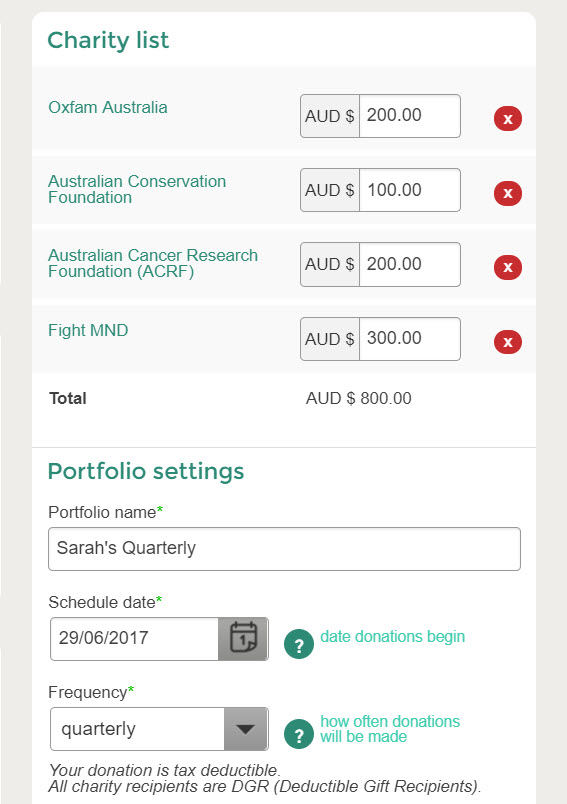Open the schedule date calendar picker
The width and height of the screenshot is (567, 804).
(243, 639)
